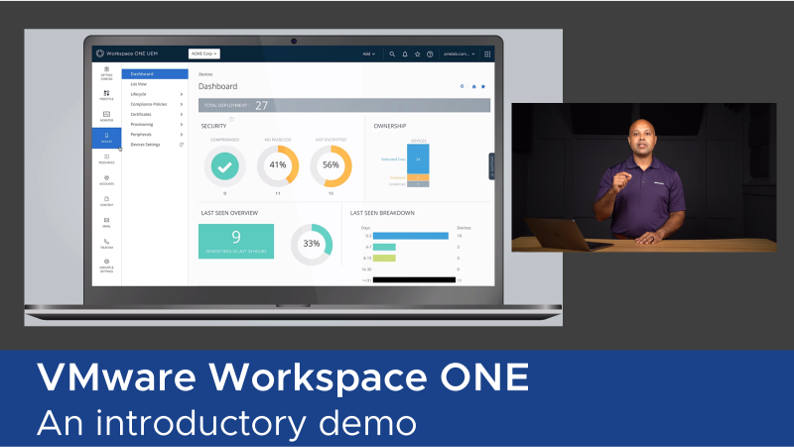Click the green 8-15 days bar

[x=384, y=258]
